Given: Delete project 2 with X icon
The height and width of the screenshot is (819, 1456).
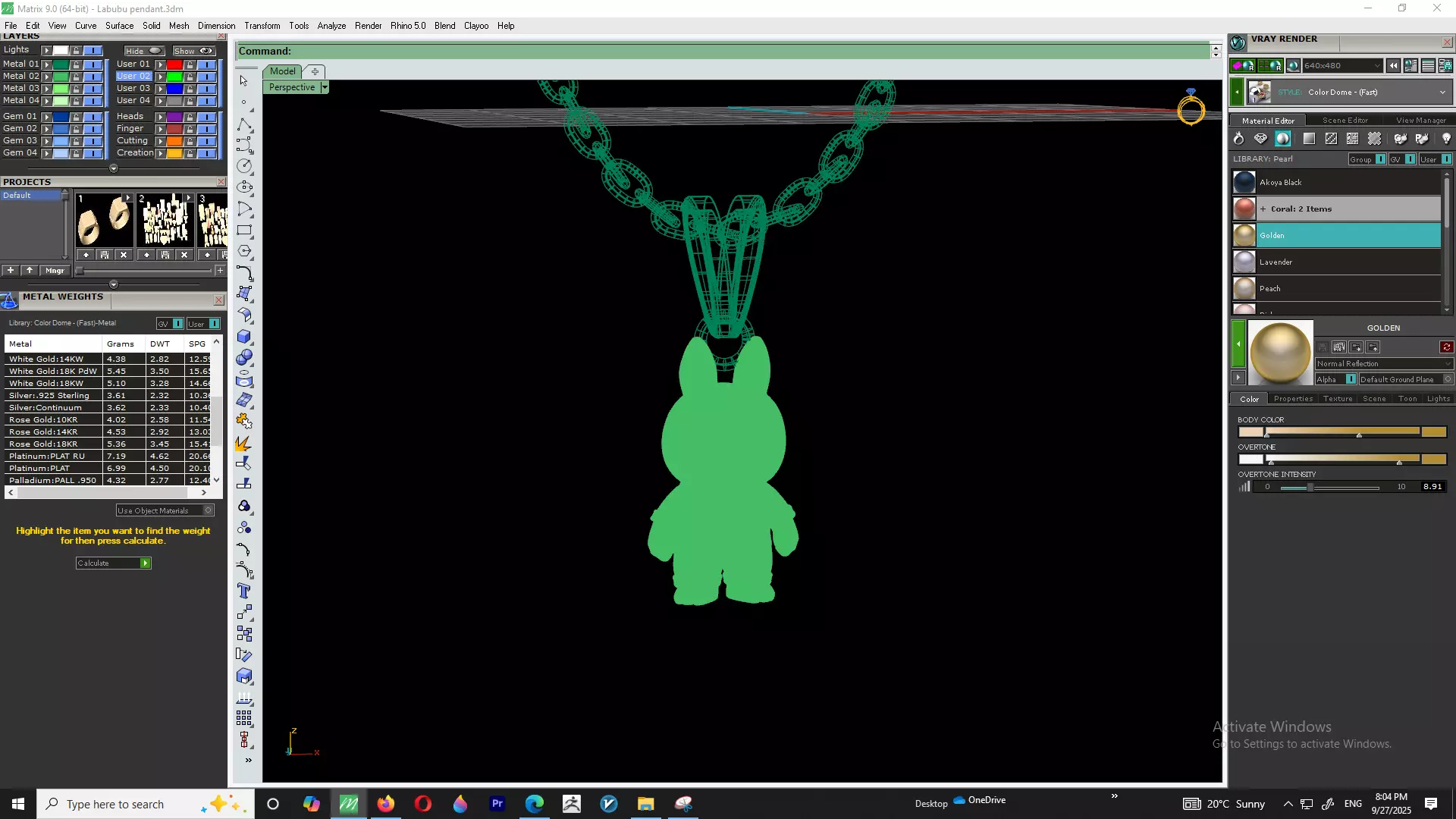Looking at the screenshot, I should tap(184, 255).
